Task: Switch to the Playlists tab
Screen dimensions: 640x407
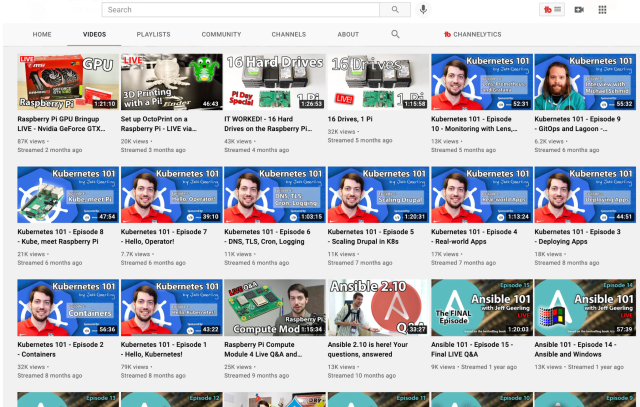Action: (153, 34)
